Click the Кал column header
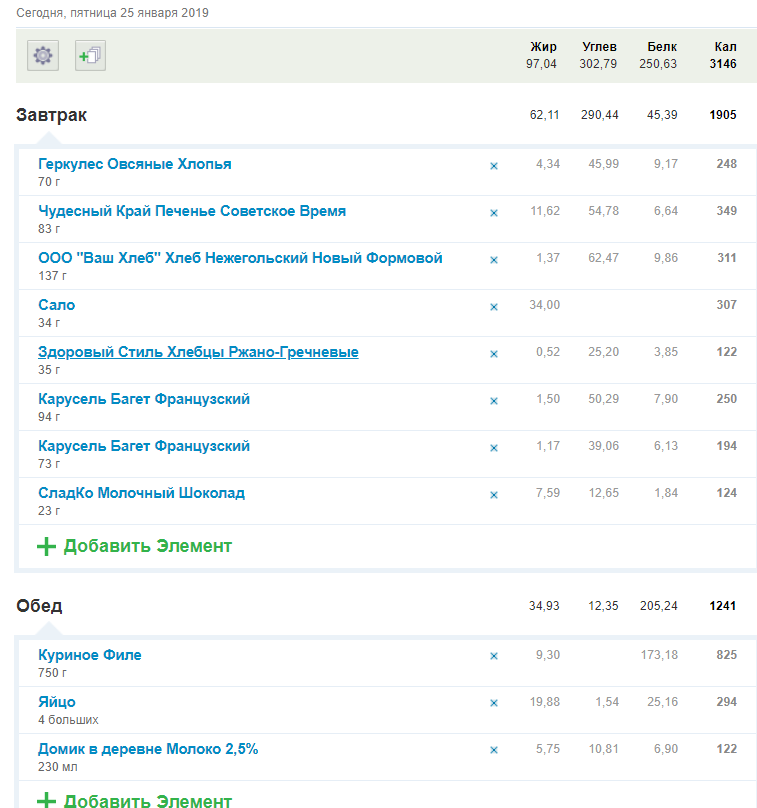The width and height of the screenshot is (757, 808). tap(725, 47)
